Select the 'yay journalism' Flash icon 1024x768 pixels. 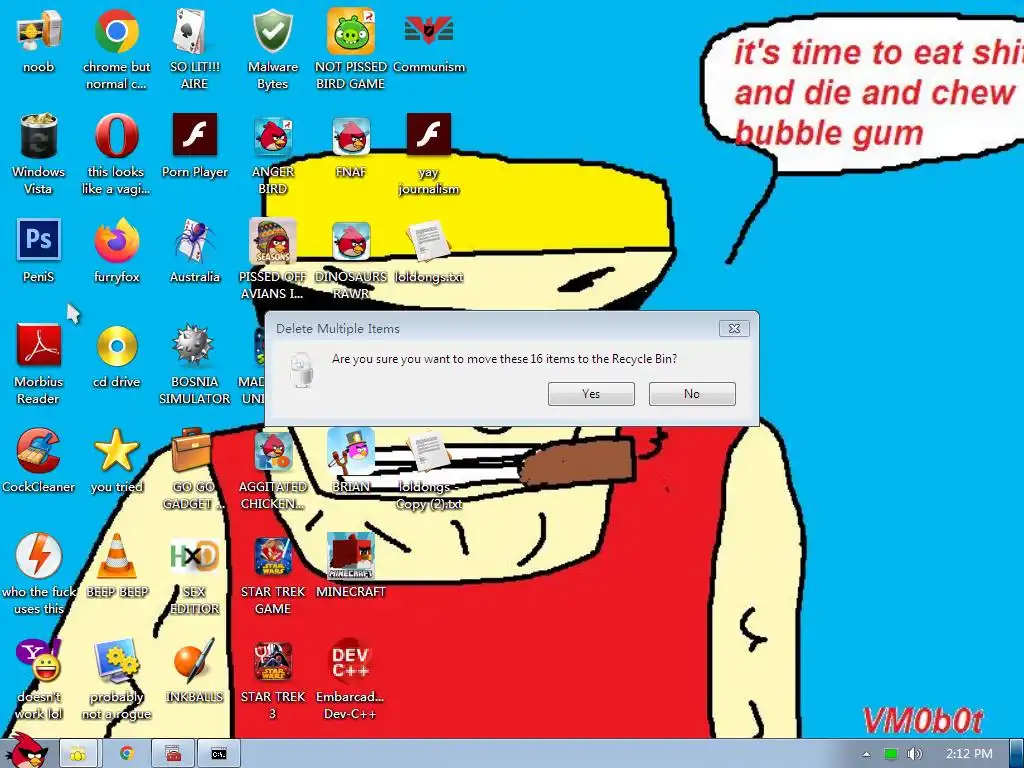pyautogui.click(x=429, y=135)
